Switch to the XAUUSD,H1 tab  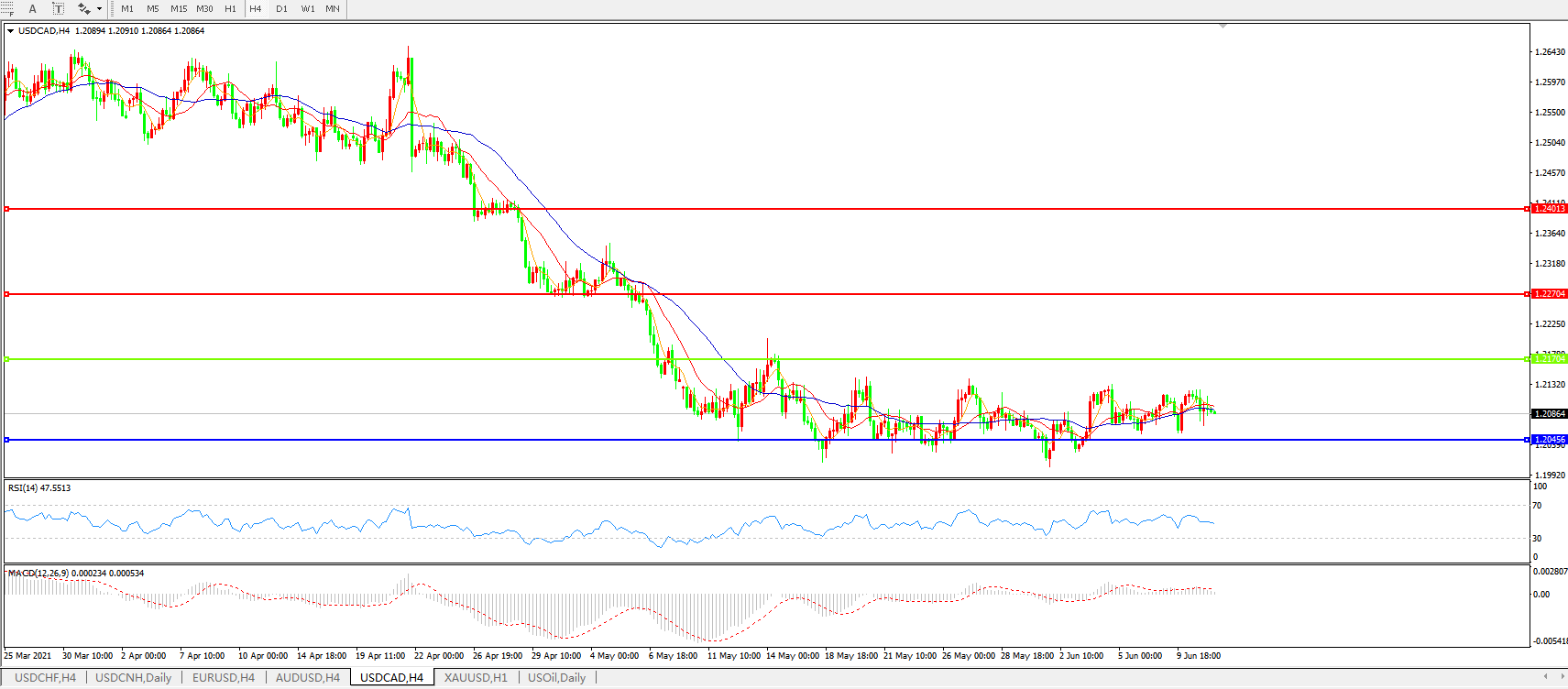pos(476,678)
